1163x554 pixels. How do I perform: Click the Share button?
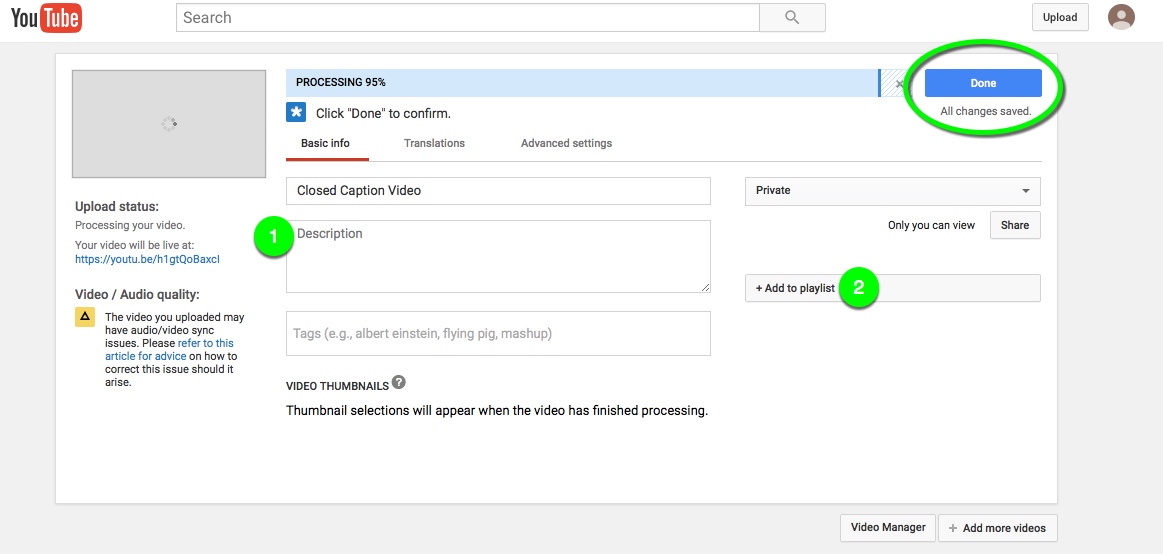(1014, 225)
